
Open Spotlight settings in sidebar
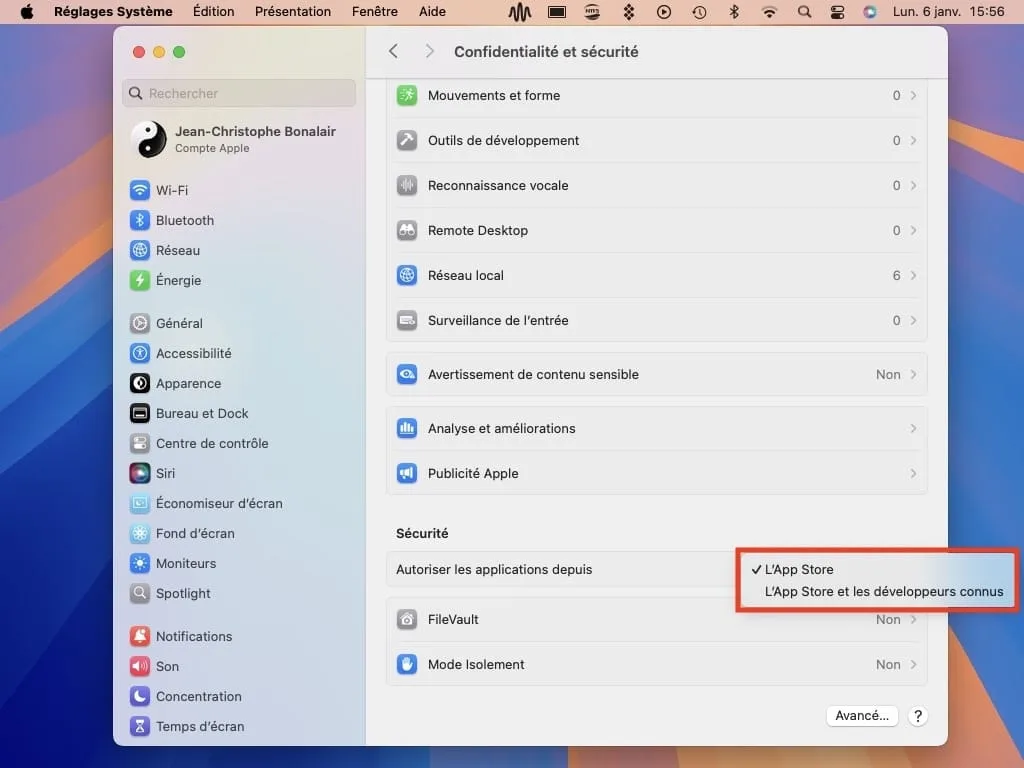[170, 594]
